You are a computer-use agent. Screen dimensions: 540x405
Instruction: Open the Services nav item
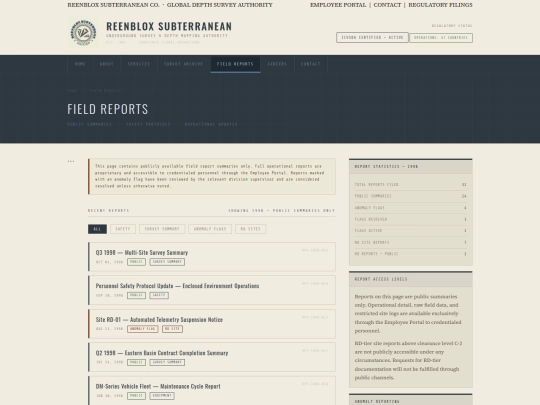[x=139, y=64]
